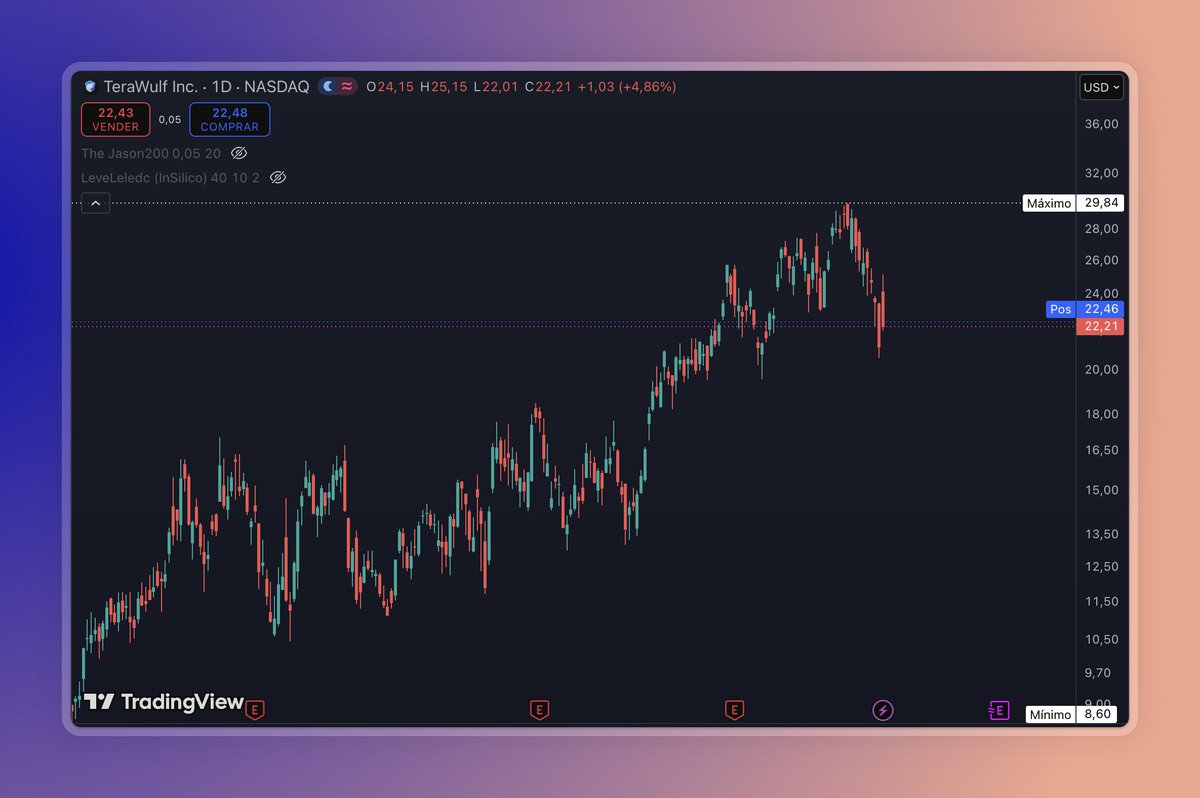
Task: Collapse the indicator legend with chevron
Action: 95,203
